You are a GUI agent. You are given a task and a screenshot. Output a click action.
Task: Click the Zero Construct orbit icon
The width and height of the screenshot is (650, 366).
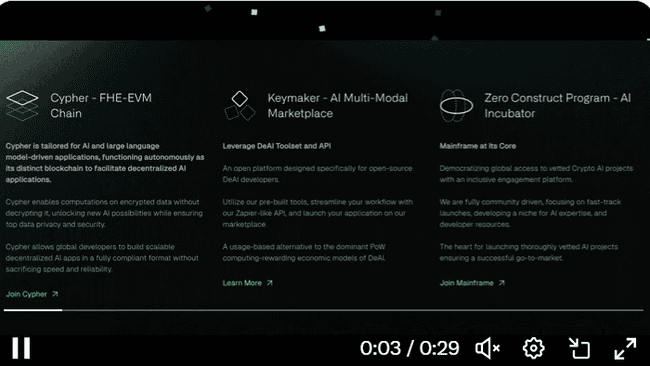(x=456, y=105)
